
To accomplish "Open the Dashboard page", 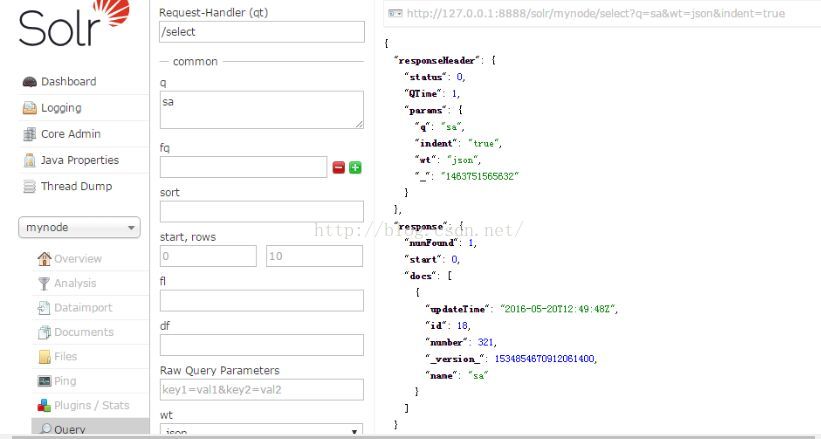I will [68, 82].
